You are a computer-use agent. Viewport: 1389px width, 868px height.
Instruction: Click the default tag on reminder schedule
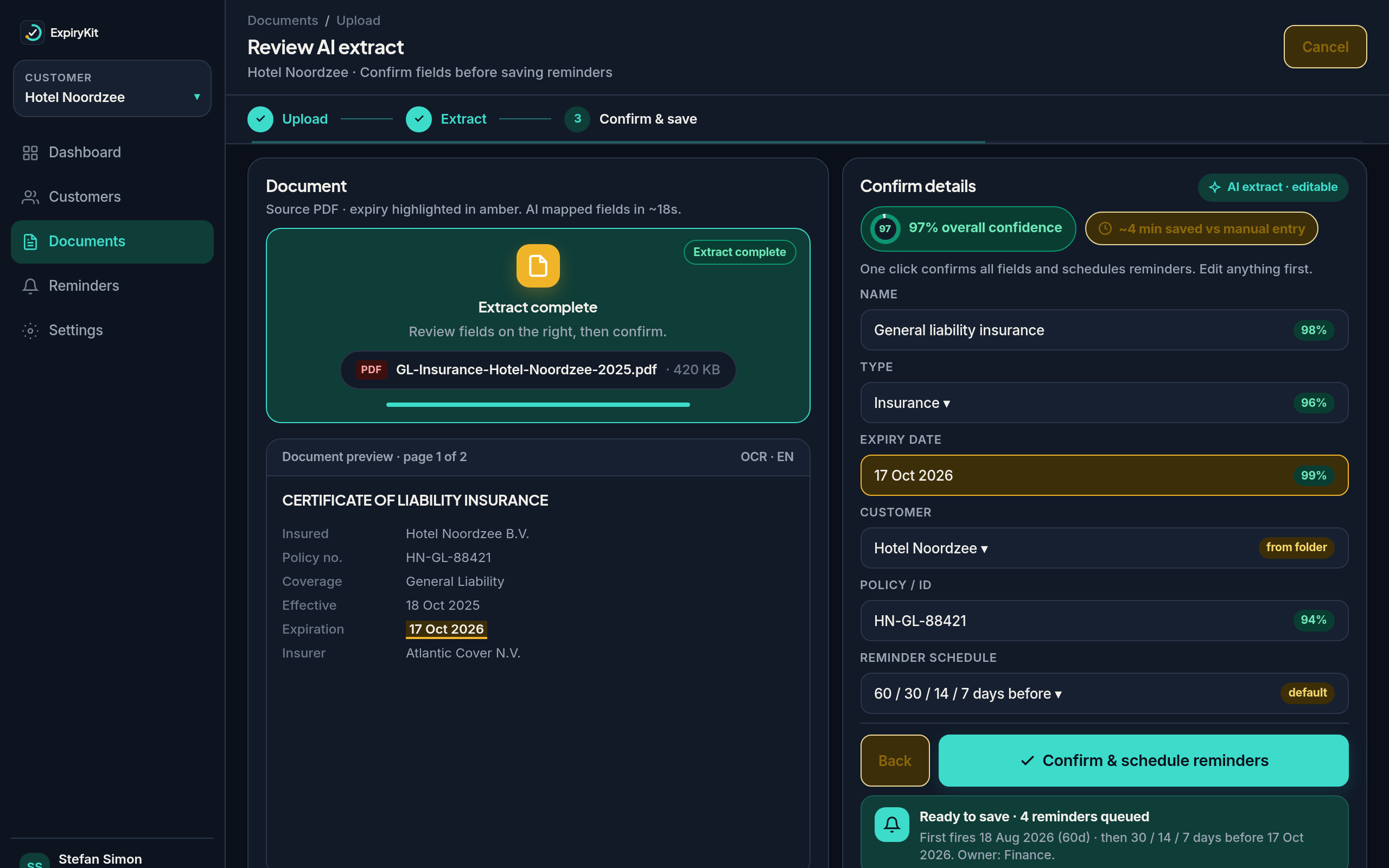click(x=1307, y=693)
